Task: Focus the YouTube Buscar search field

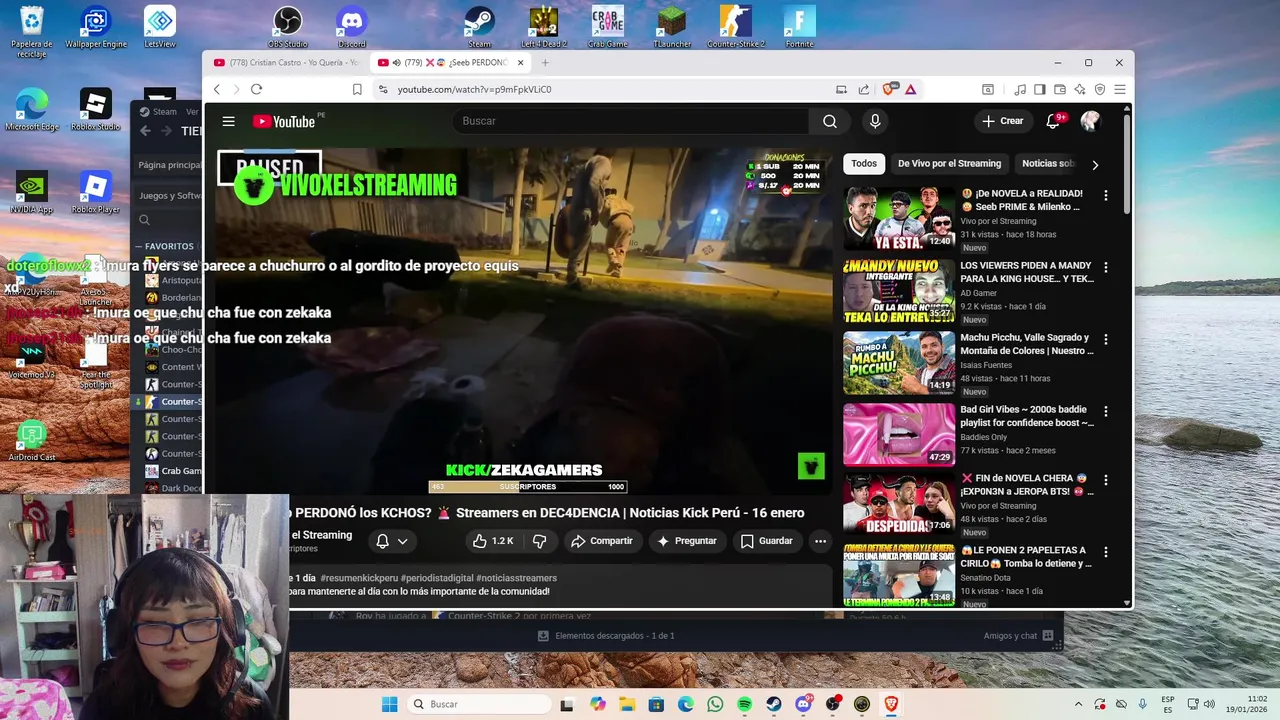Action: [630, 121]
